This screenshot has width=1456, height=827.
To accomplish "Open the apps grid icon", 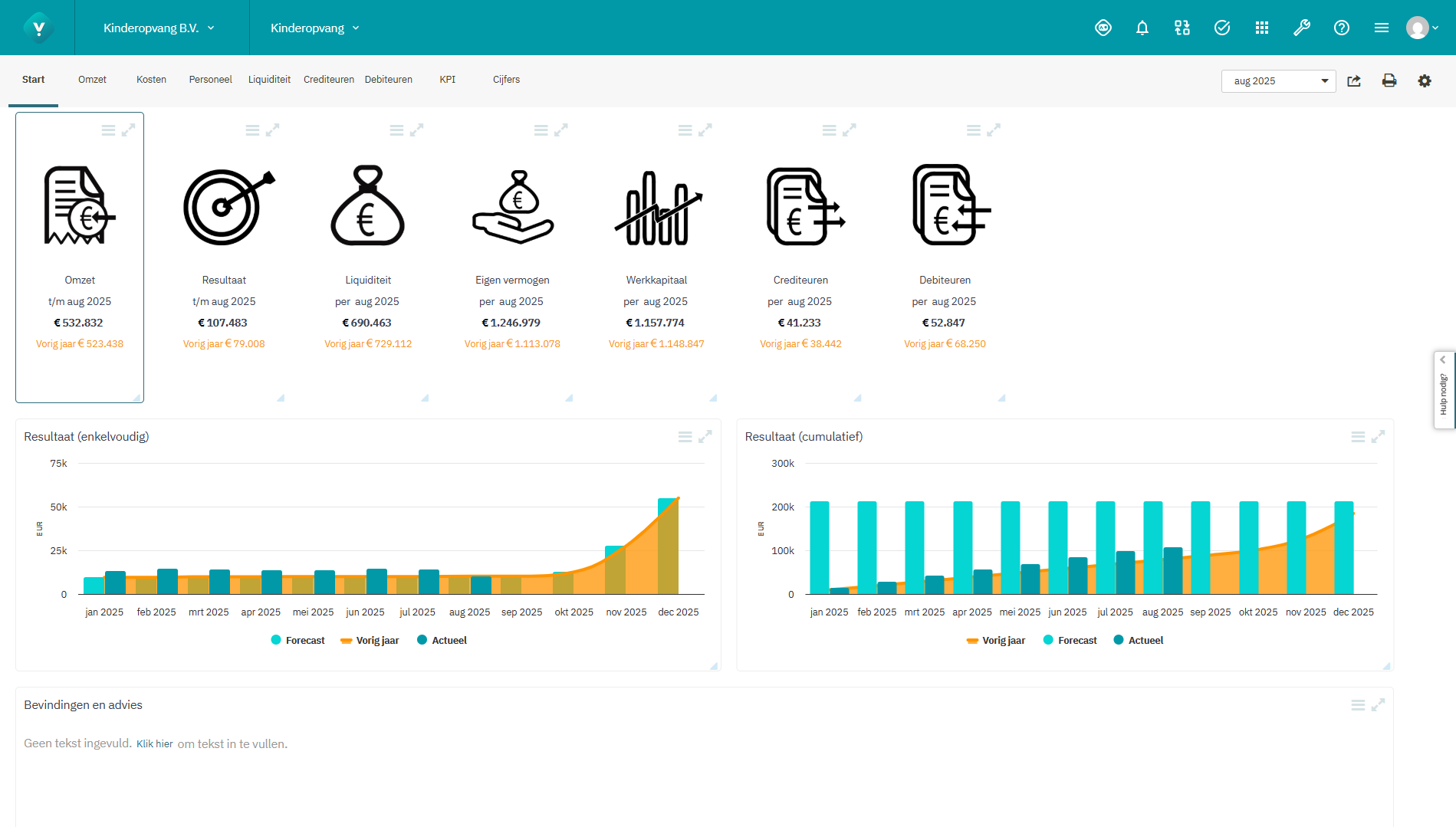I will 1262,28.
